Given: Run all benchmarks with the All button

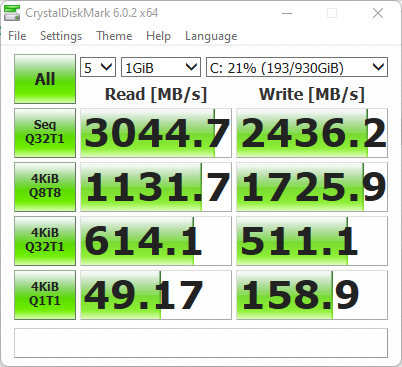Looking at the screenshot, I should (45, 79).
